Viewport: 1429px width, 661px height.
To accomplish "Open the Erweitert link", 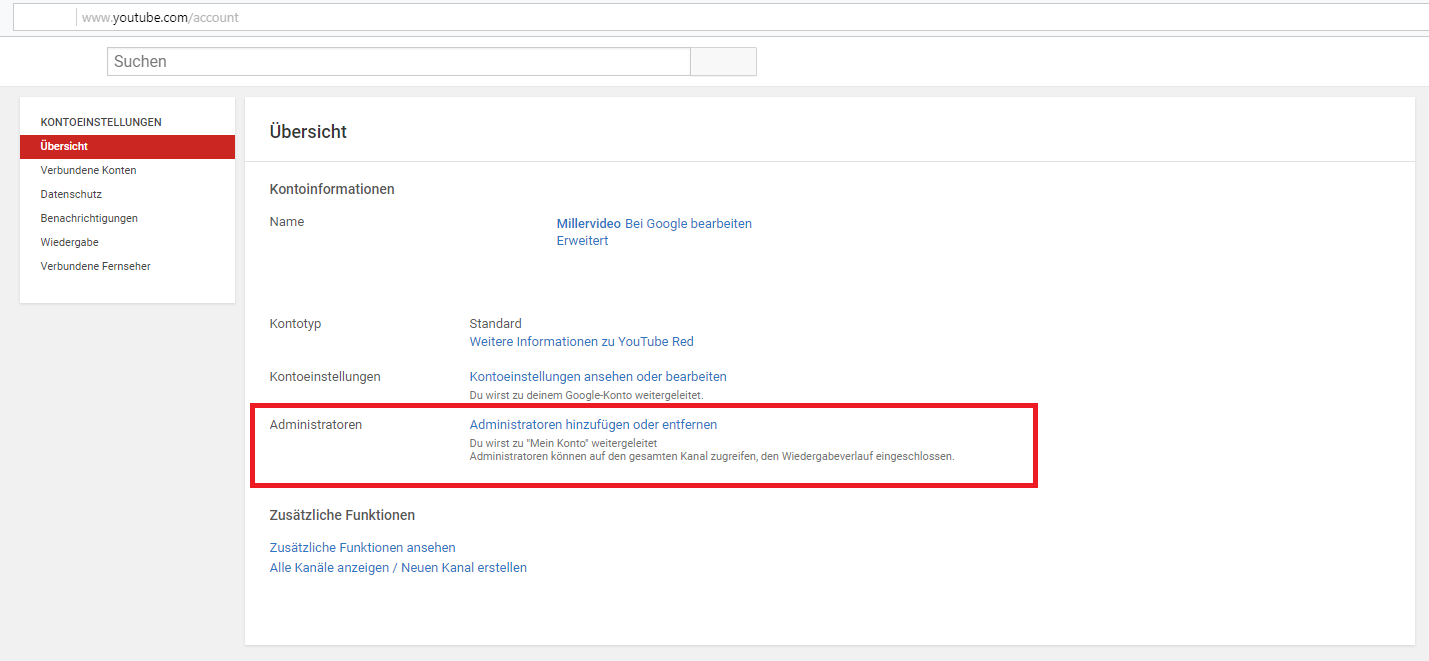I will point(582,241).
